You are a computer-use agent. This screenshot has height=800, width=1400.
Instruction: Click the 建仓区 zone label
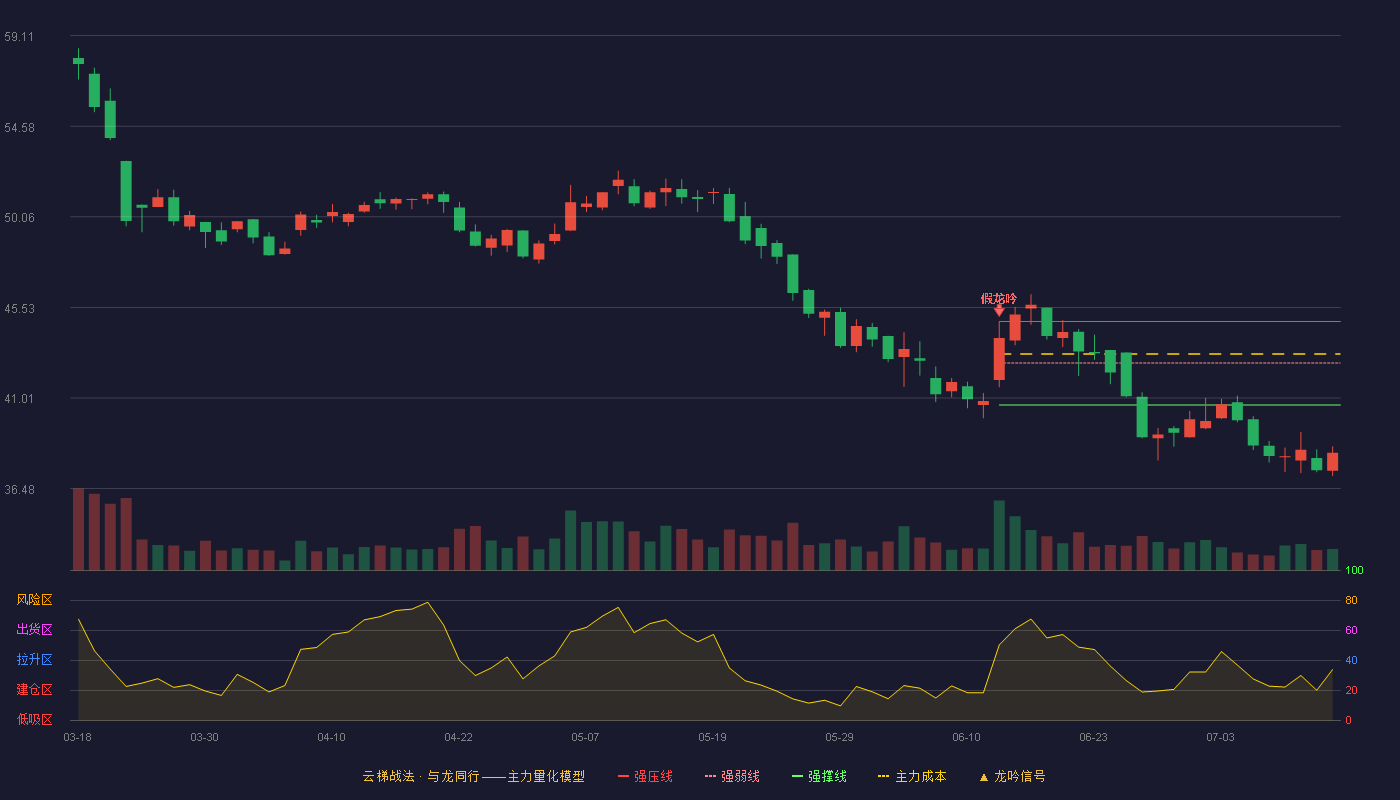[x=34, y=690]
